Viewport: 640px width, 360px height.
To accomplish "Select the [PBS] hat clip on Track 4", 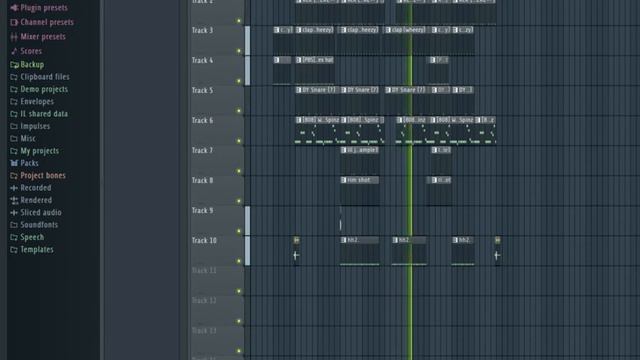I will pos(315,71).
